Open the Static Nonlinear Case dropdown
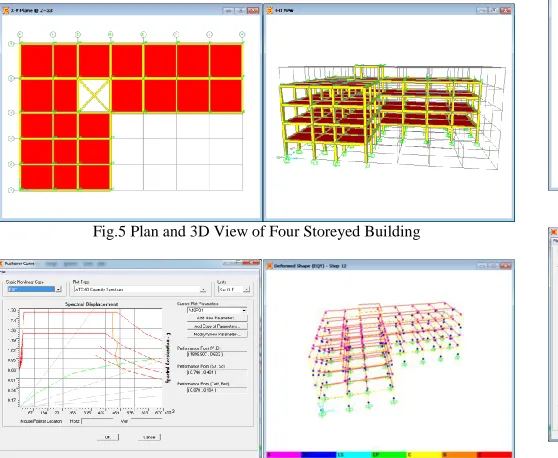558x458 pixels. coord(58,289)
